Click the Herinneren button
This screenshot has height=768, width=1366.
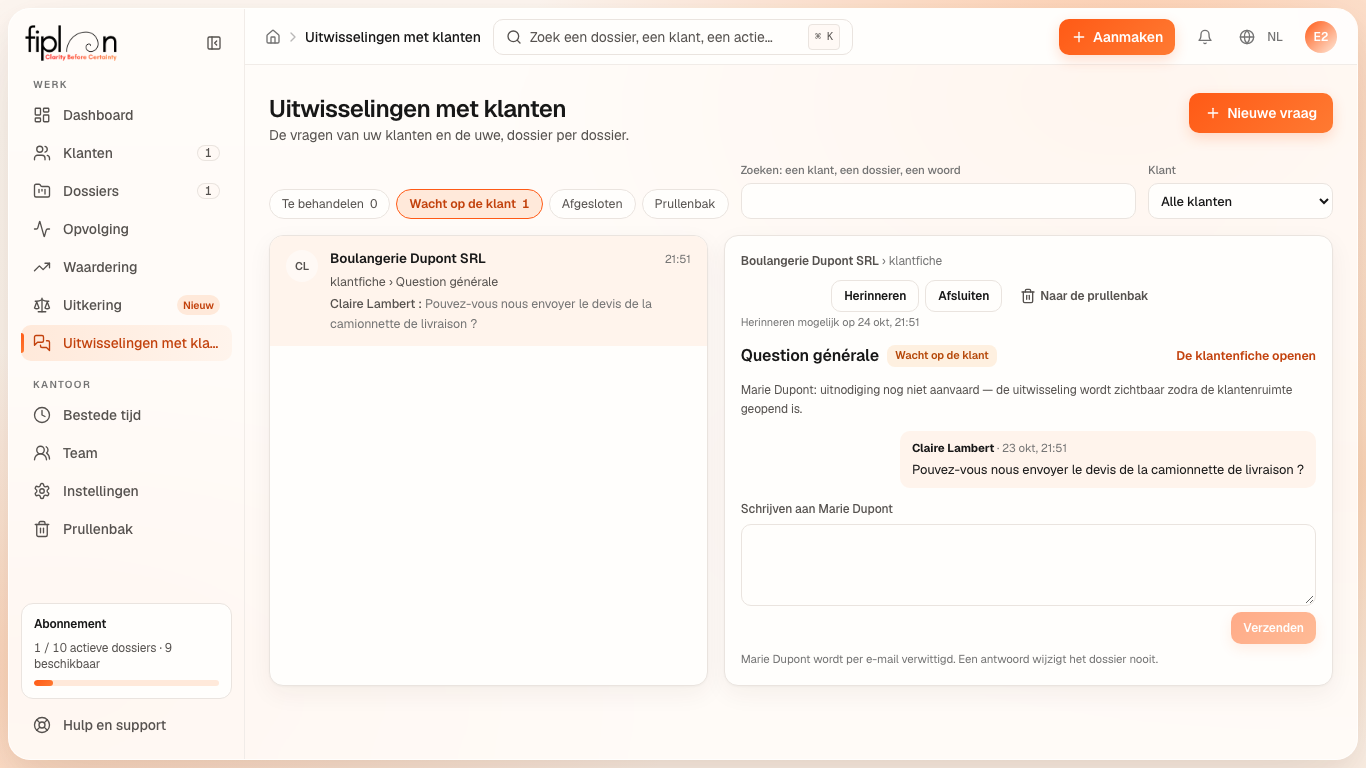point(875,296)
